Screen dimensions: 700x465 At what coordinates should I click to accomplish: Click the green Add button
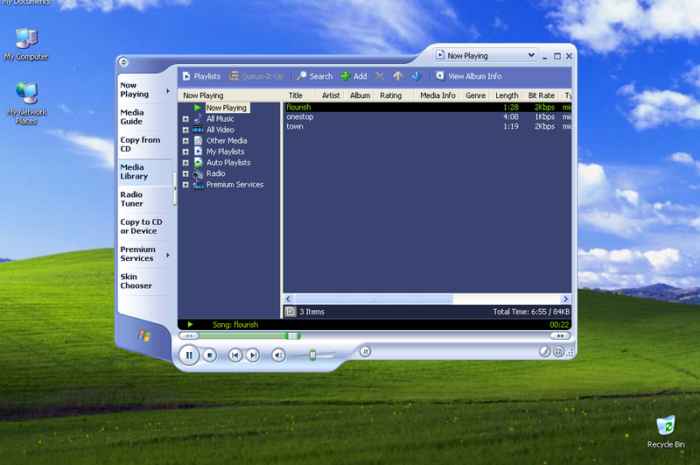click(354, 76)
